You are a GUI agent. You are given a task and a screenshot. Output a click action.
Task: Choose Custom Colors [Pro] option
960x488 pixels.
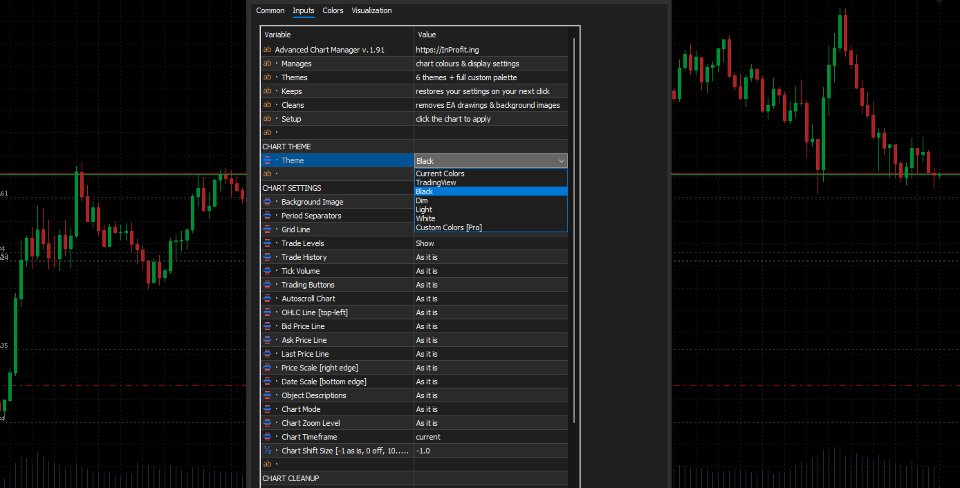tap(491, 227)
